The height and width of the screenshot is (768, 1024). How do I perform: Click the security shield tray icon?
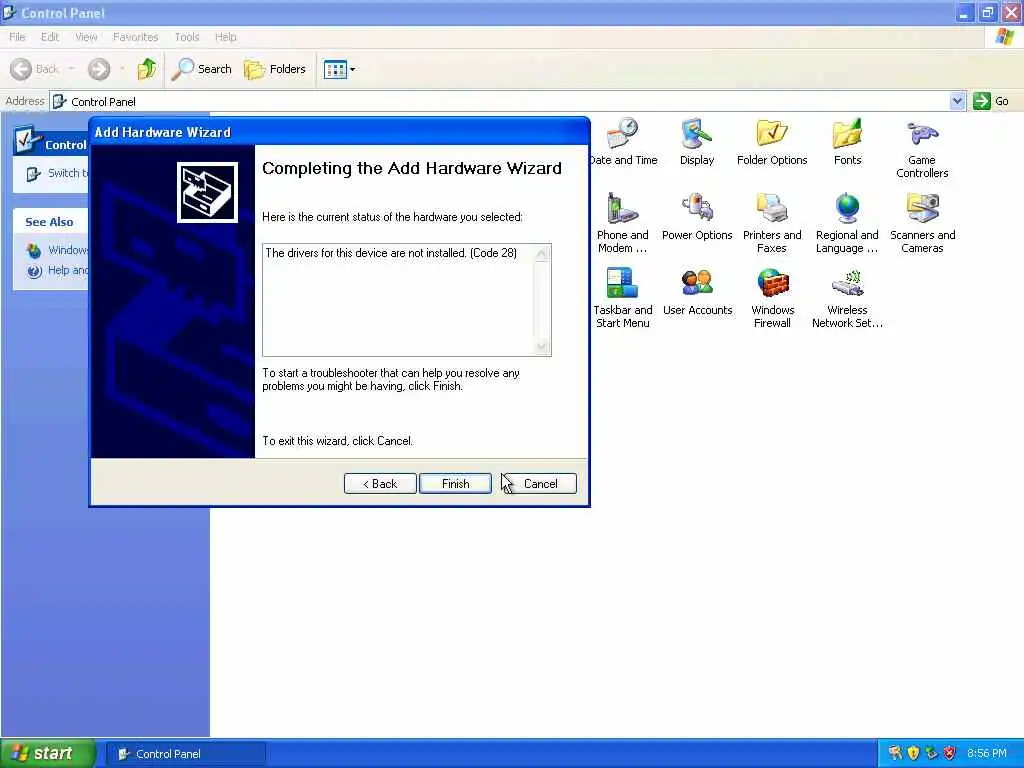[x=913, y=753]
